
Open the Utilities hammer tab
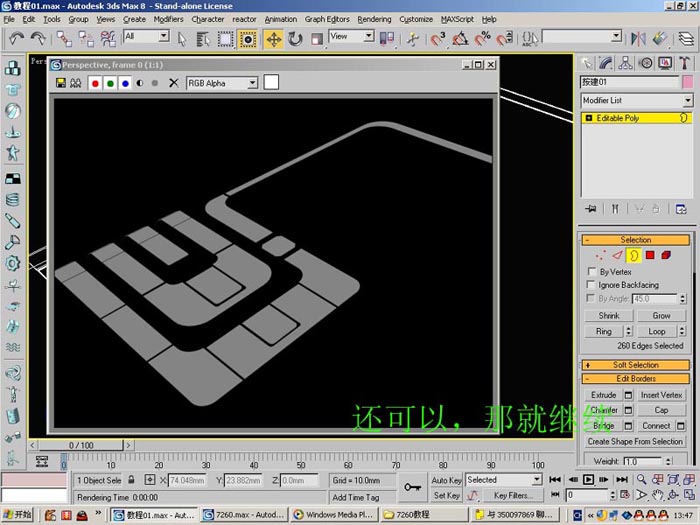coord(684,63)
